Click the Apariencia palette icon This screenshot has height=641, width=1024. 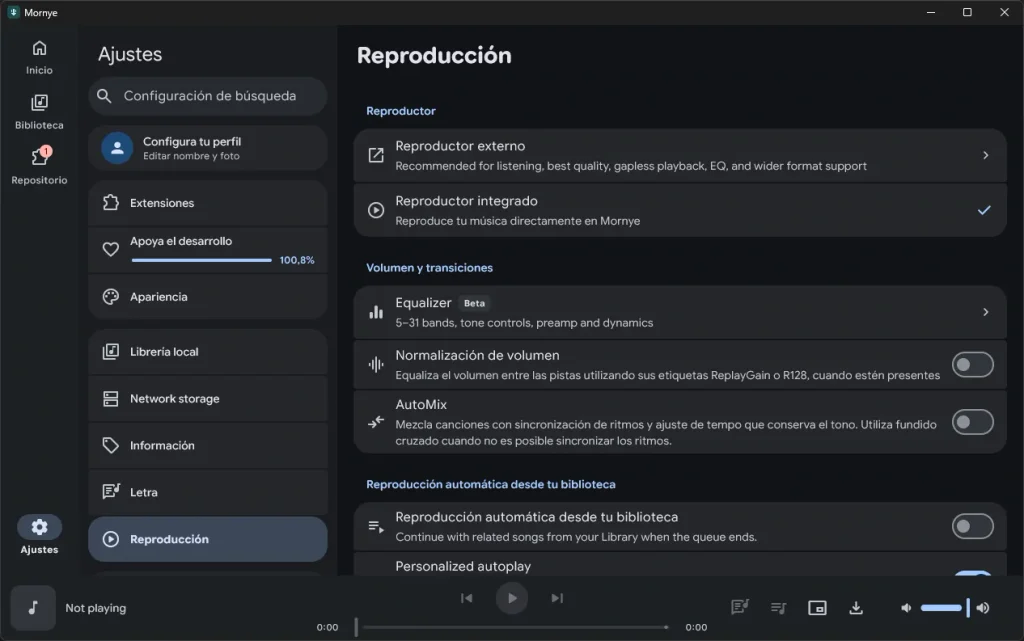111,297
